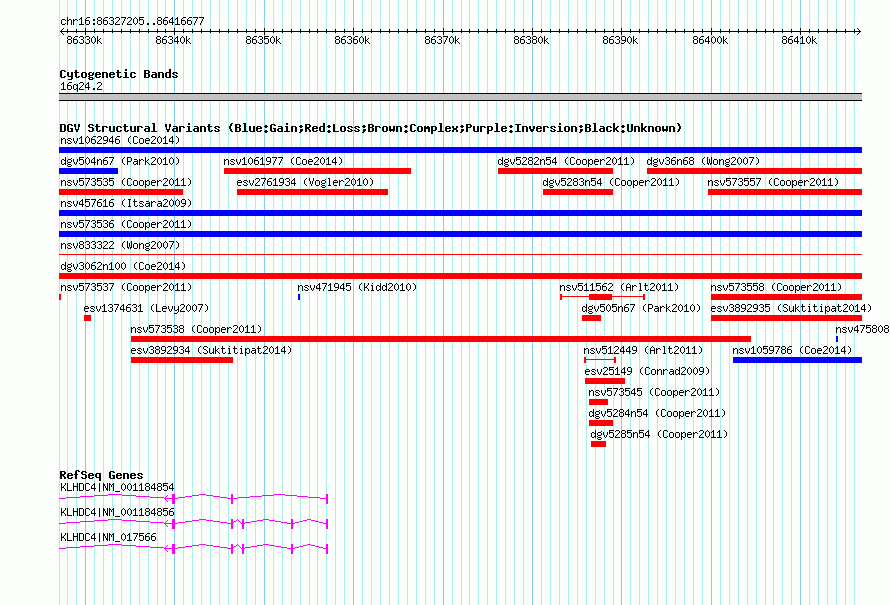This screenshot has height=605, width=890.
Task: Open the esv25149 (Conrad2009) variant label
Action: pos(647,371)
